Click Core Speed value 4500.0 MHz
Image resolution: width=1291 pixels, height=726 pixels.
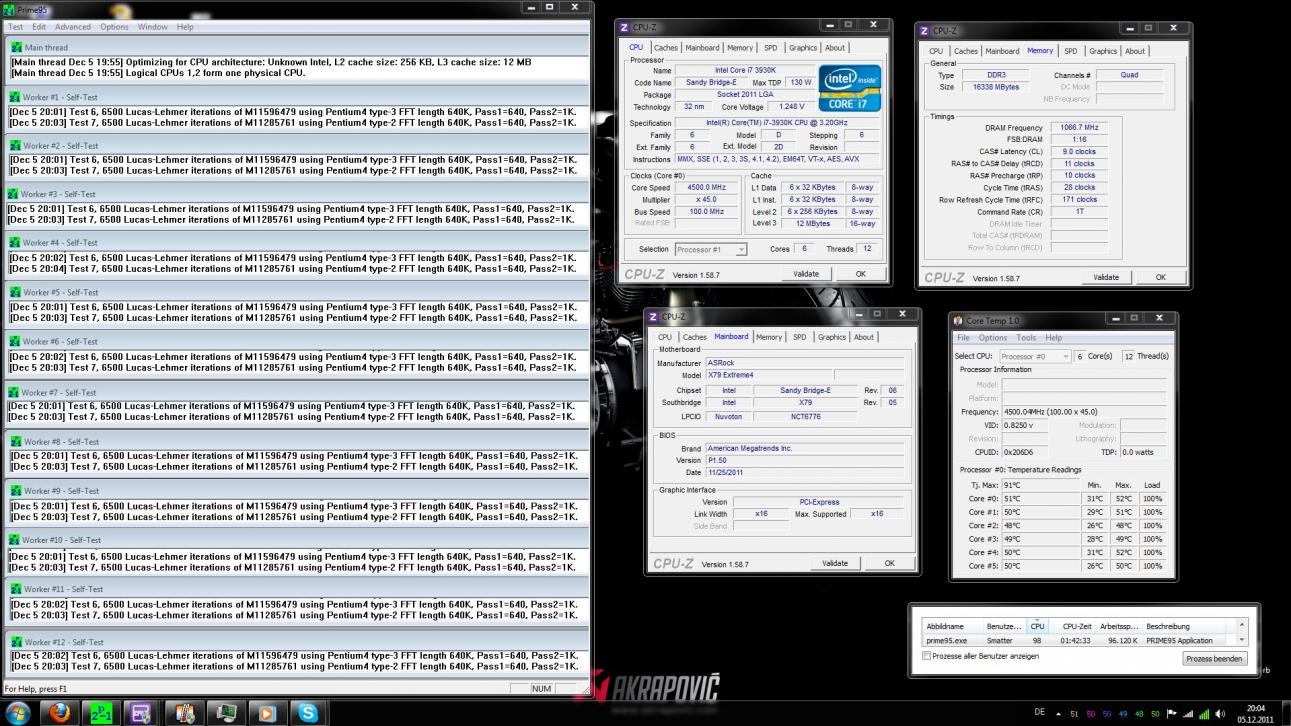[707, 187]
